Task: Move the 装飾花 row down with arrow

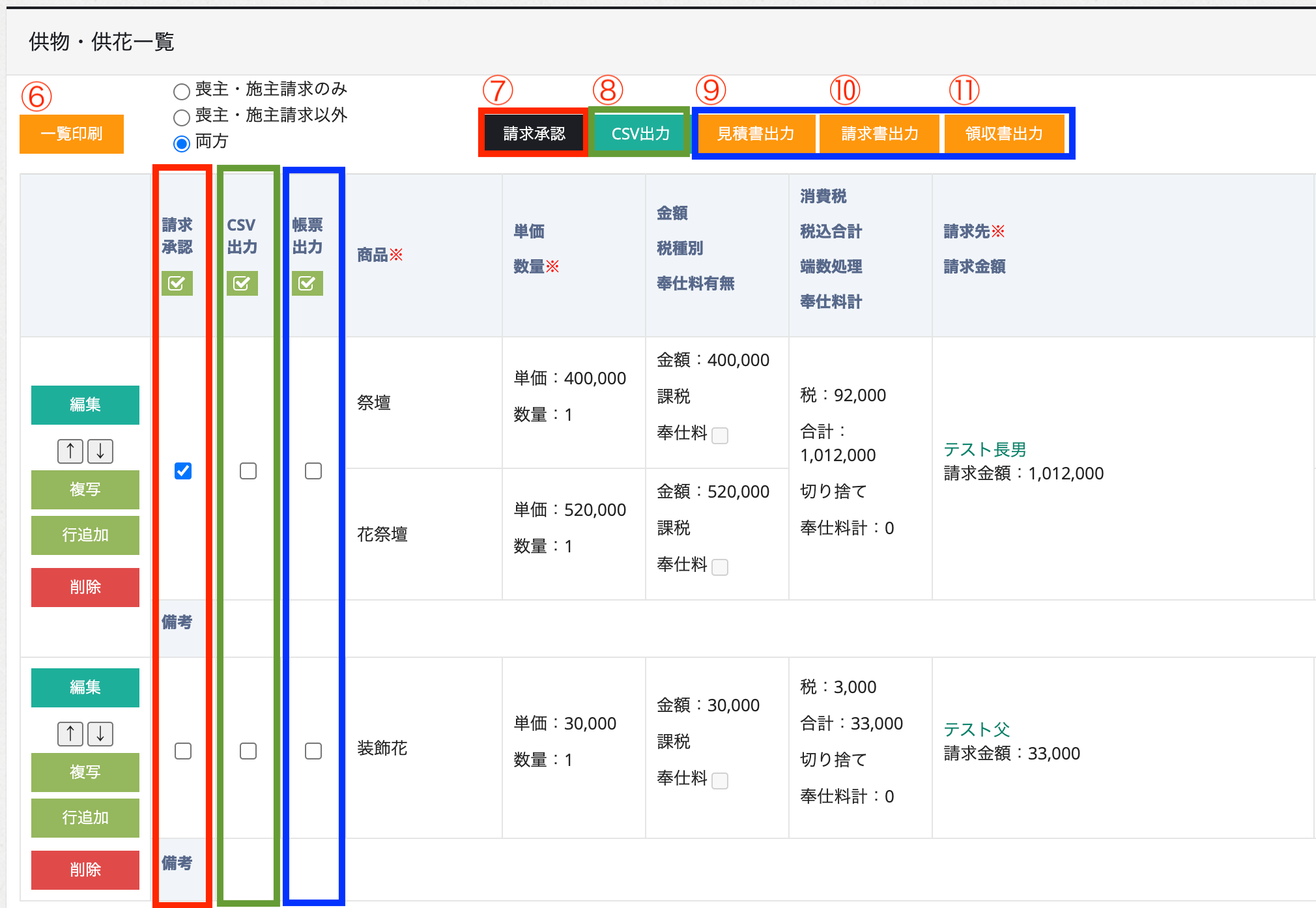Action: tap(100, 733)
